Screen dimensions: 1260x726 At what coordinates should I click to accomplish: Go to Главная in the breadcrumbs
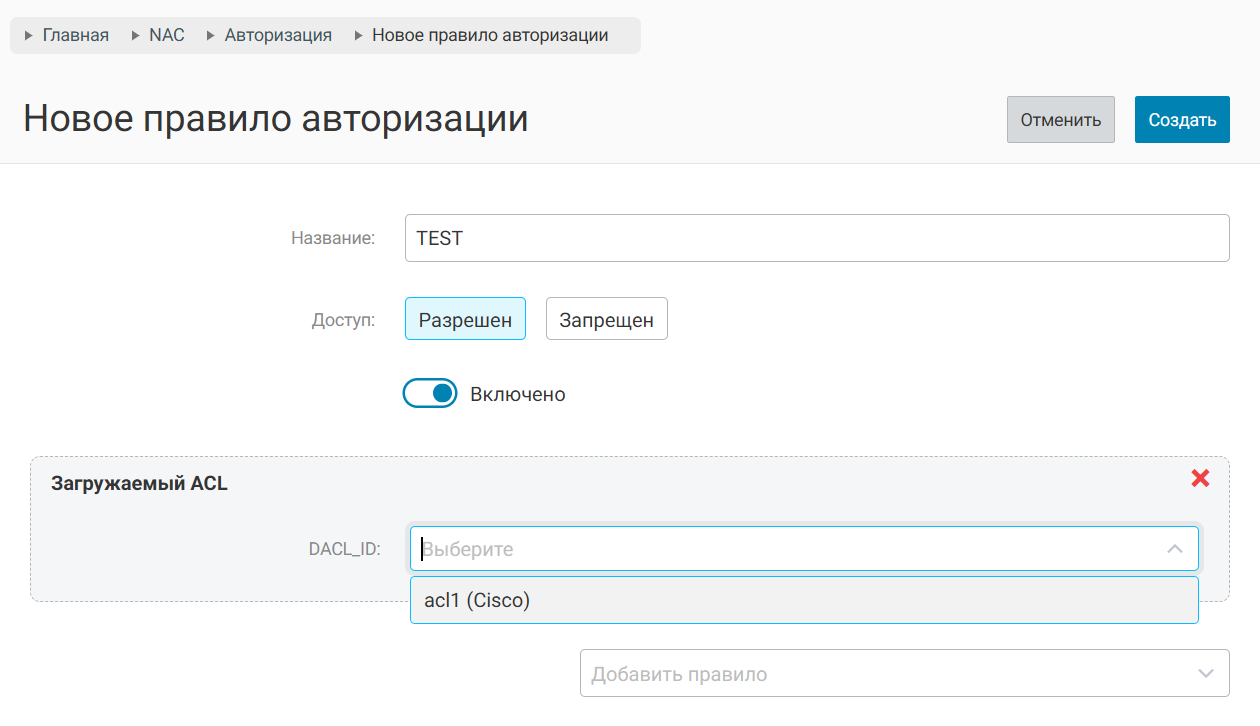pyautogui.click(x=76, y=35)
